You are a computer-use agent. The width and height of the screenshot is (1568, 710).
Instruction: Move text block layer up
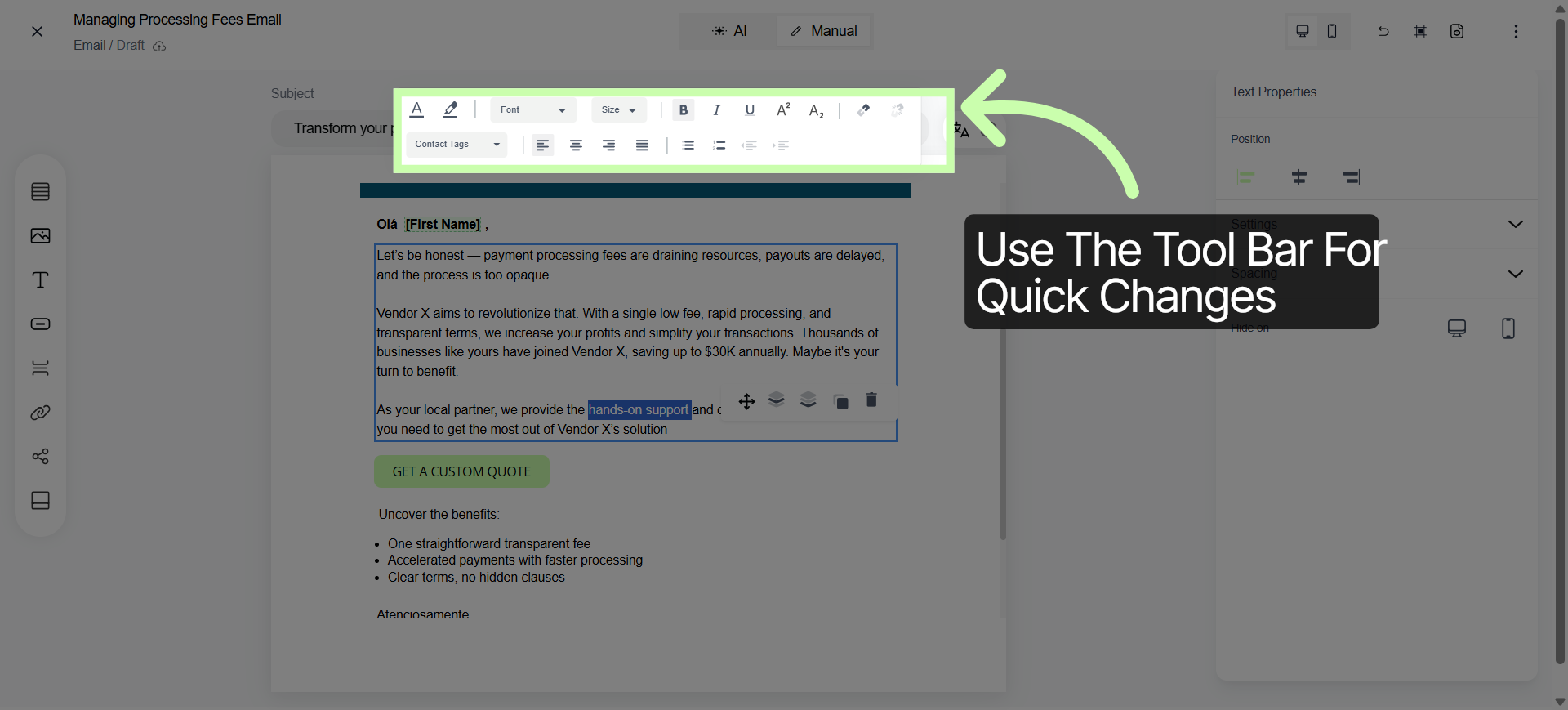pos(777,400)
